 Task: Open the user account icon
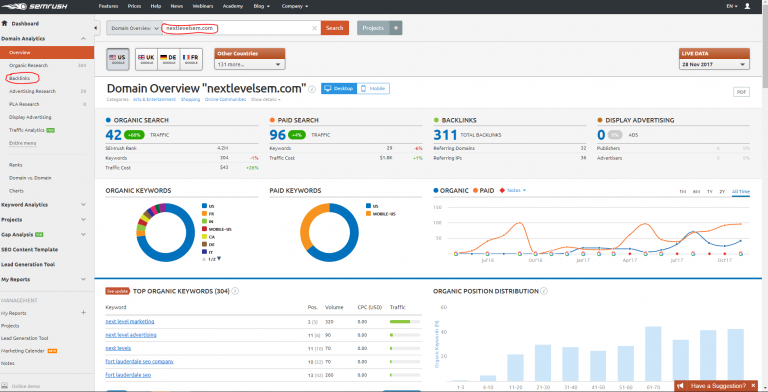coord(747,6)
